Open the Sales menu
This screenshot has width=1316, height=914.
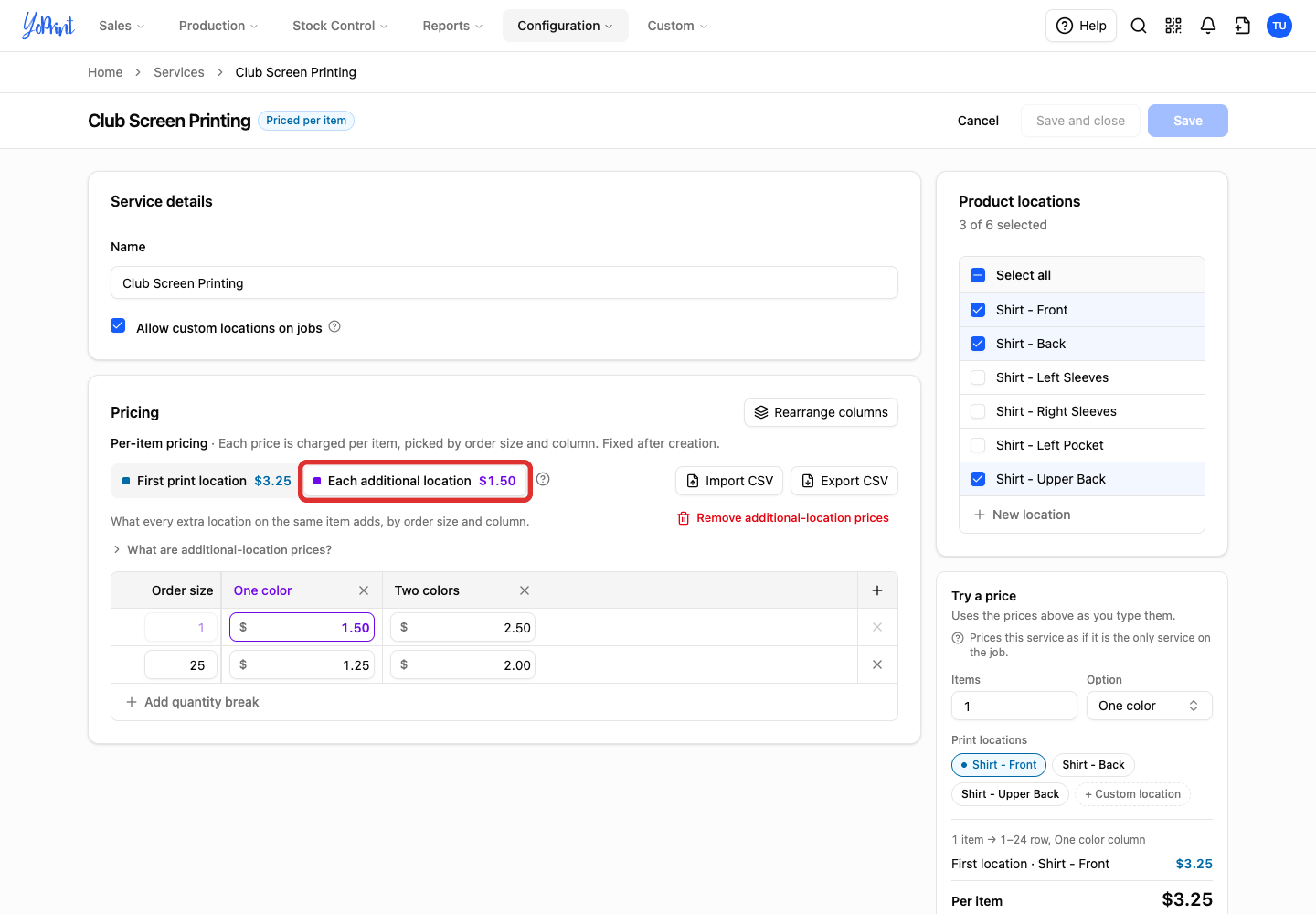point(122,26)
